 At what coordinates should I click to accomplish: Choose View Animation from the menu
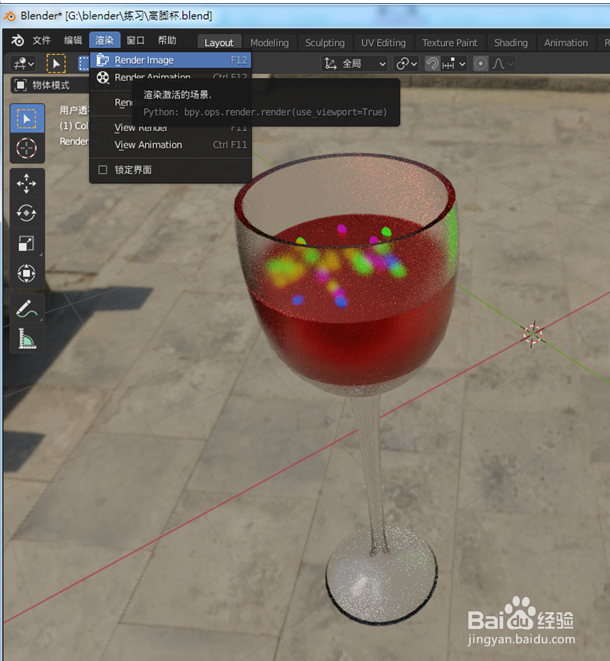click(x=171, y=145)
